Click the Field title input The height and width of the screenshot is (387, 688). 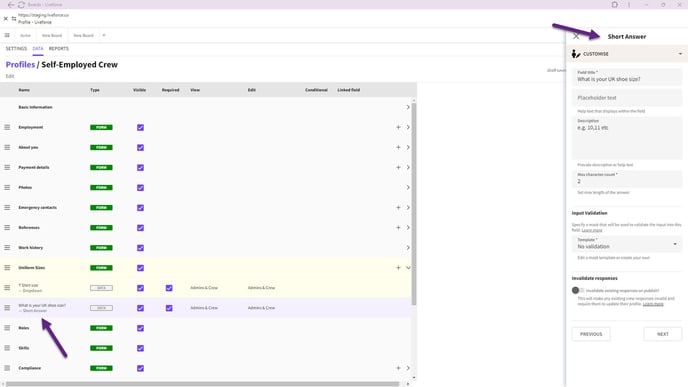[x=627, y=77]
